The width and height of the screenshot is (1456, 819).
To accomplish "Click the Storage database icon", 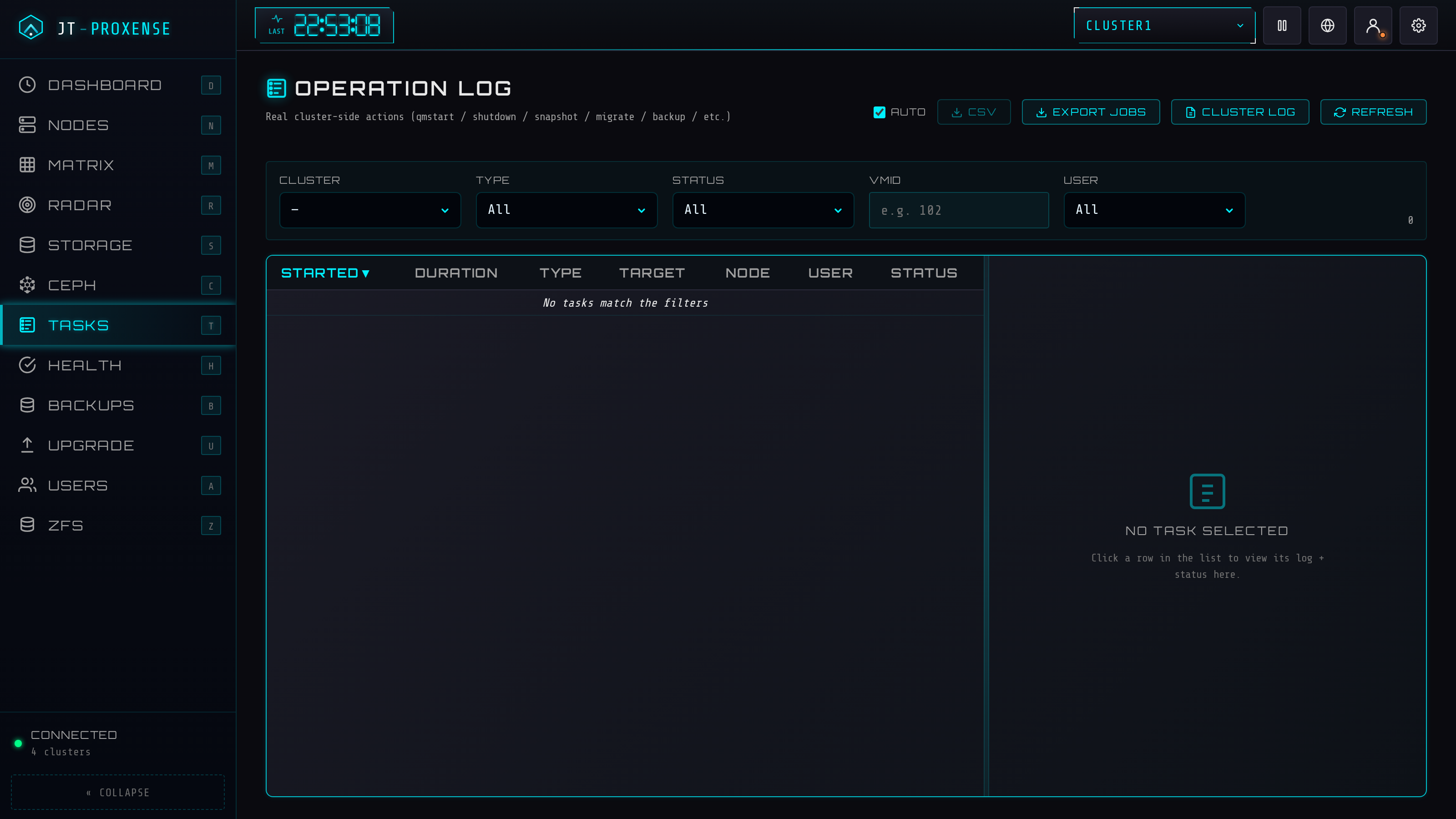I will click(27, 245).
